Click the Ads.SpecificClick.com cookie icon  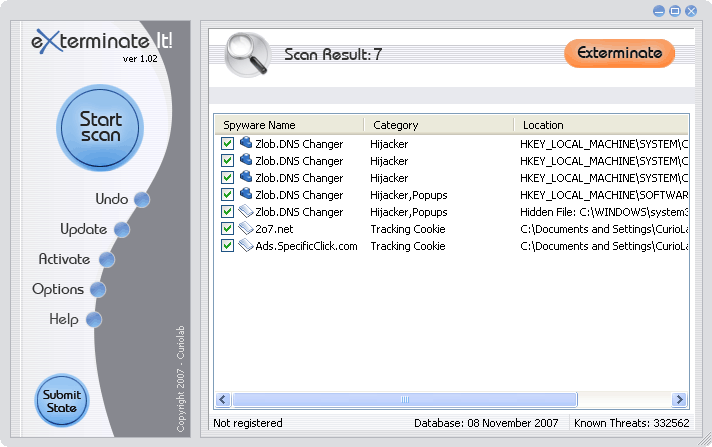coord(245,246)
